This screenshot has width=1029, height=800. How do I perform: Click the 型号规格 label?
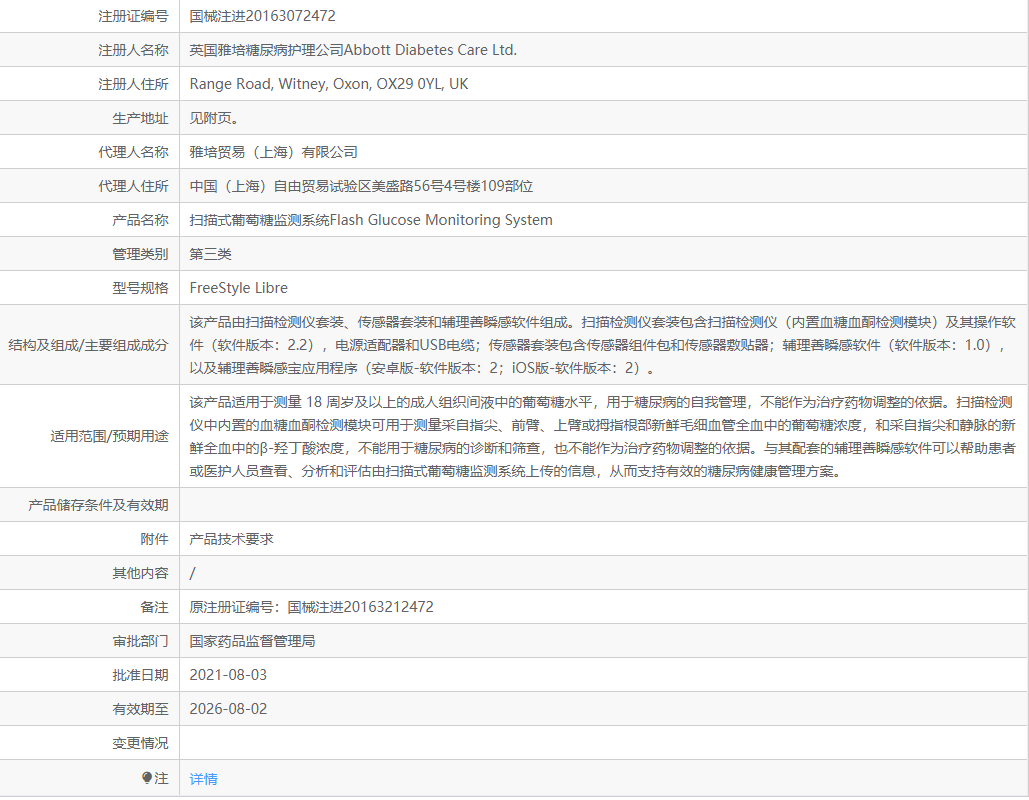(x=140, y=288)
